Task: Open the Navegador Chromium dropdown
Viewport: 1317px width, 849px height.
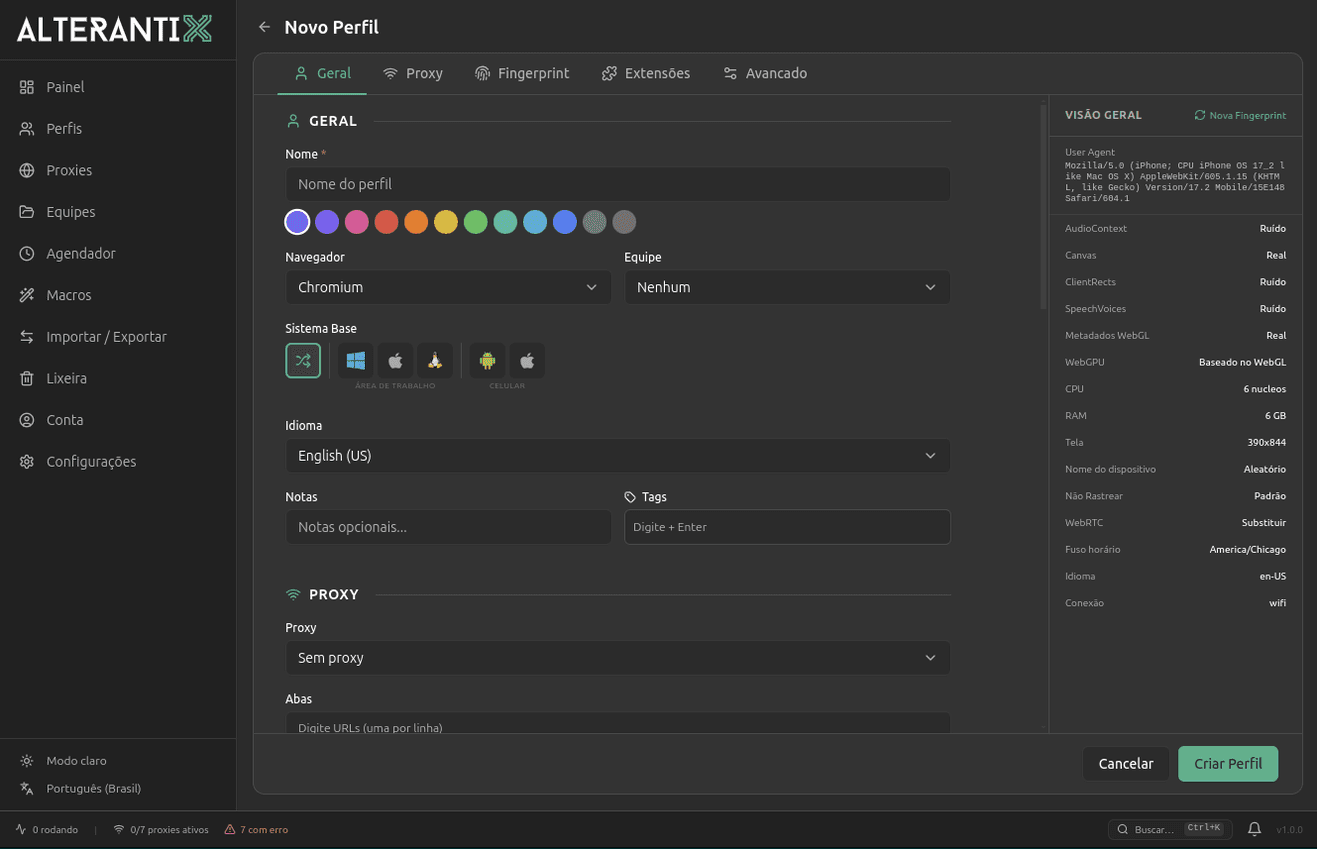Action: (448, 287)
